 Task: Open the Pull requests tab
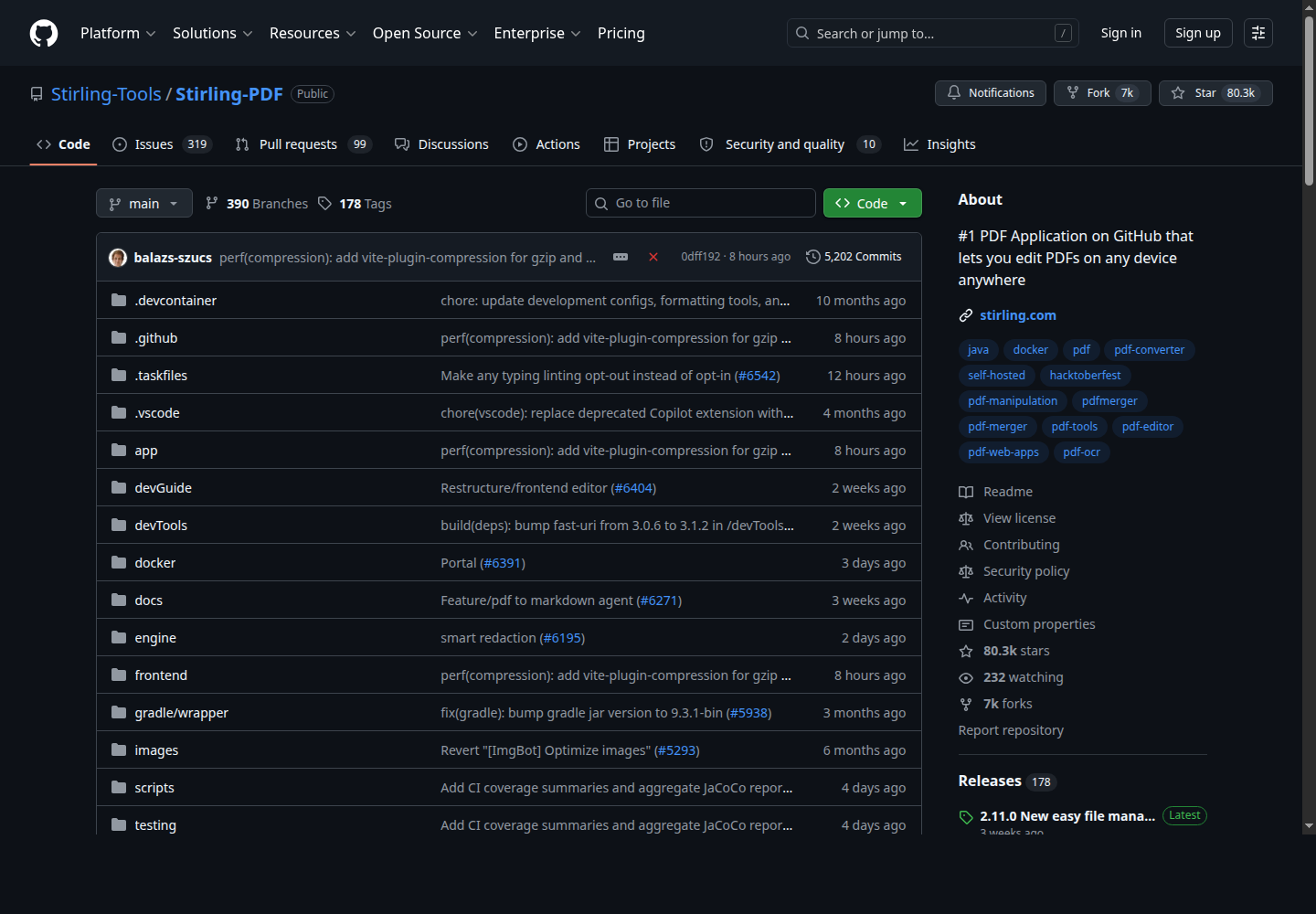[302, 144]
